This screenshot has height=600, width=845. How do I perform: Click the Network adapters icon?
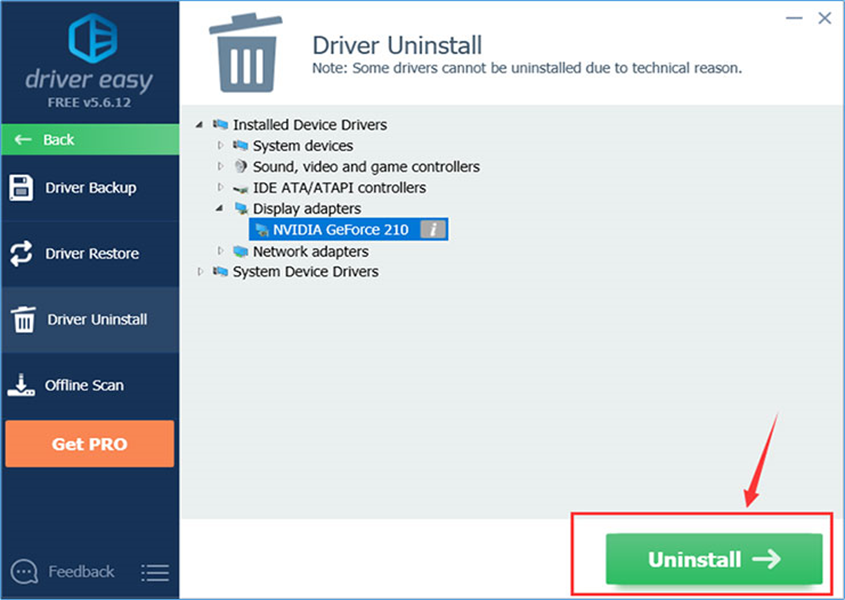[240, 251]
